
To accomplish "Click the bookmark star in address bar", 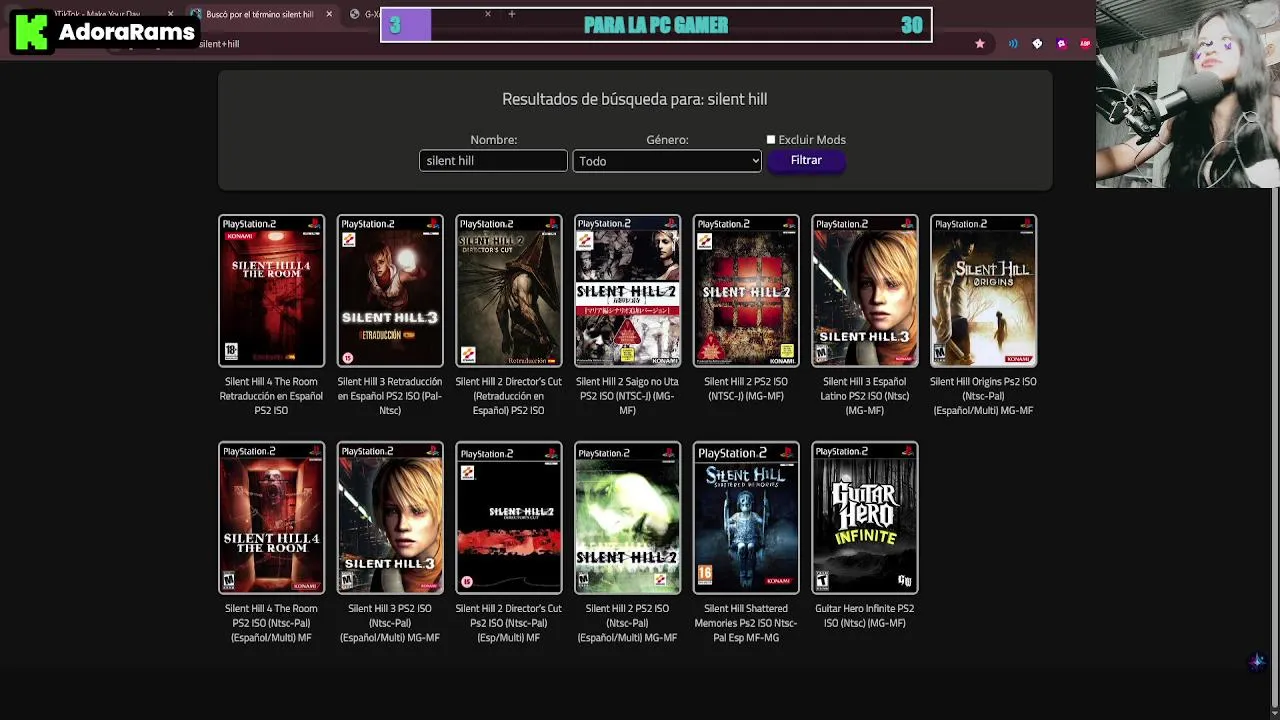I will click(x=980, y=44).
